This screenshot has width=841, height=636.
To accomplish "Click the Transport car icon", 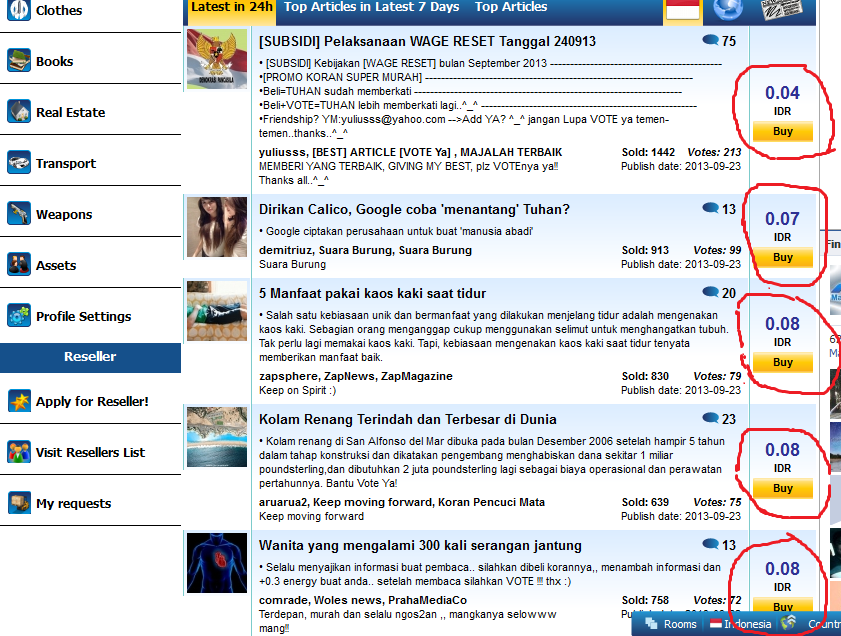I will 19,163.
